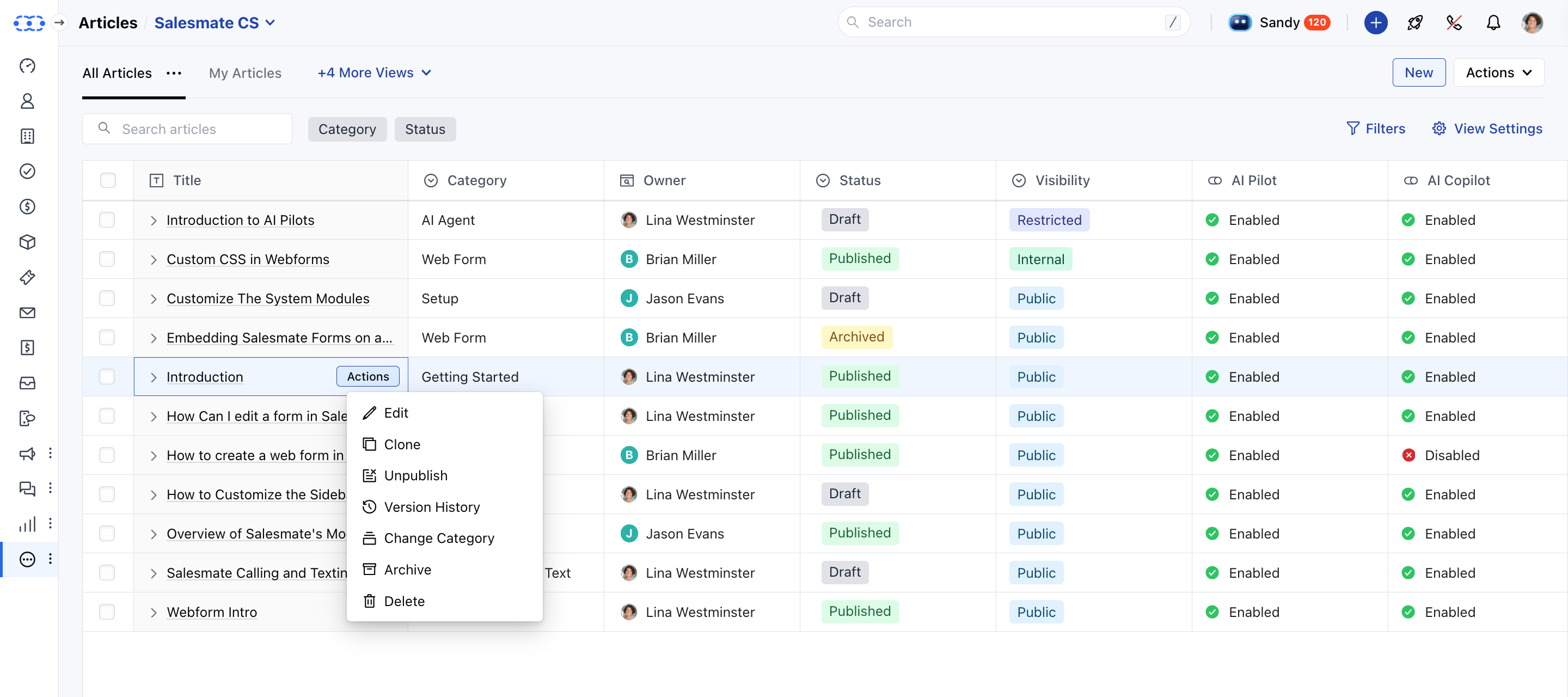Click the Sandy AI assistant bot icon
Viewport: 1568px width, 697px height.
pos(1239,22)
